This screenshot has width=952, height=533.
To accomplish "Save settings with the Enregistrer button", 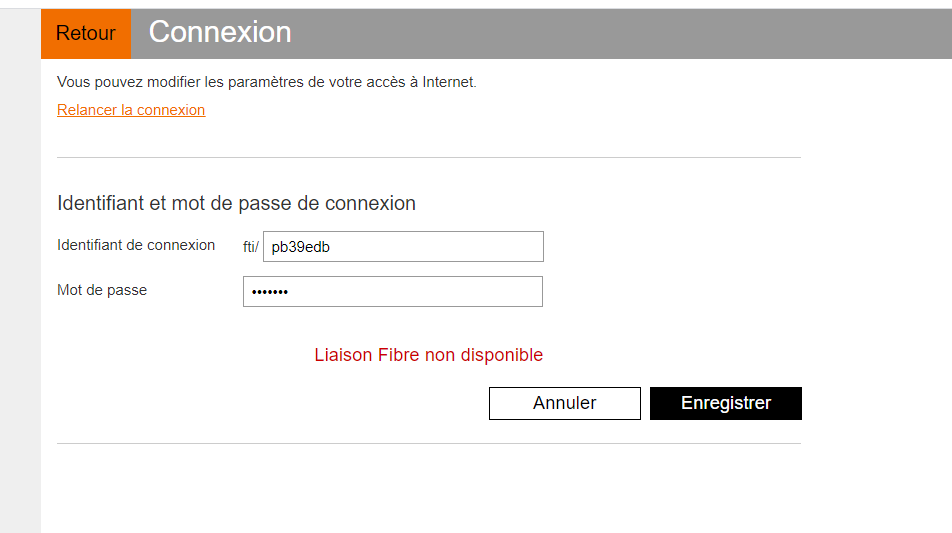I will (x=725, y=403).
